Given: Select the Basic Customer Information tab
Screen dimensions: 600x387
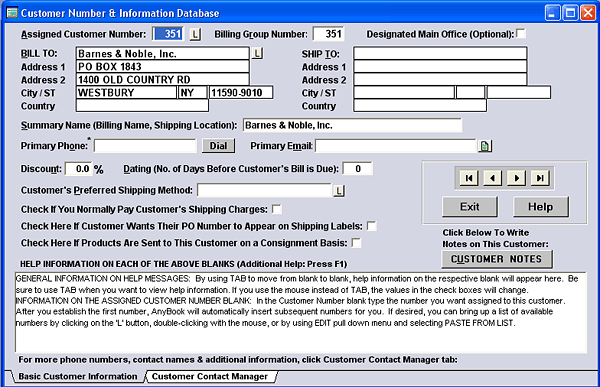Looking at the screenshot, I should point(78,376).
